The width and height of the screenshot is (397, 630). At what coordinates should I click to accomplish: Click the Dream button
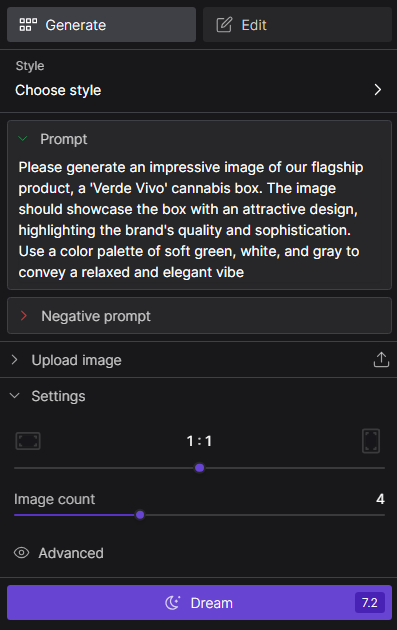(199, 603)
